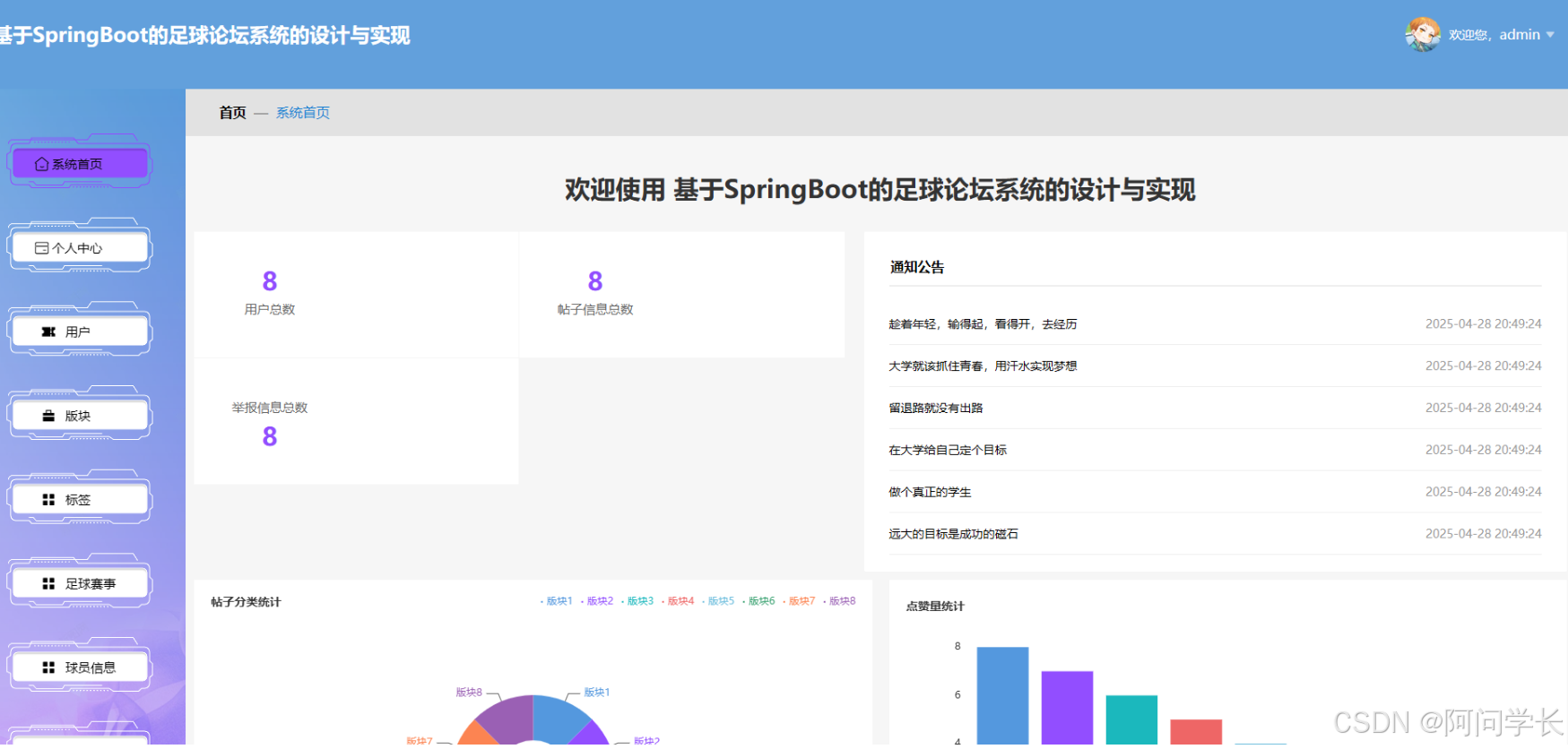Click the 帖子分类统计 chart title
The image size is (1568, 749).
pos(246,602)
